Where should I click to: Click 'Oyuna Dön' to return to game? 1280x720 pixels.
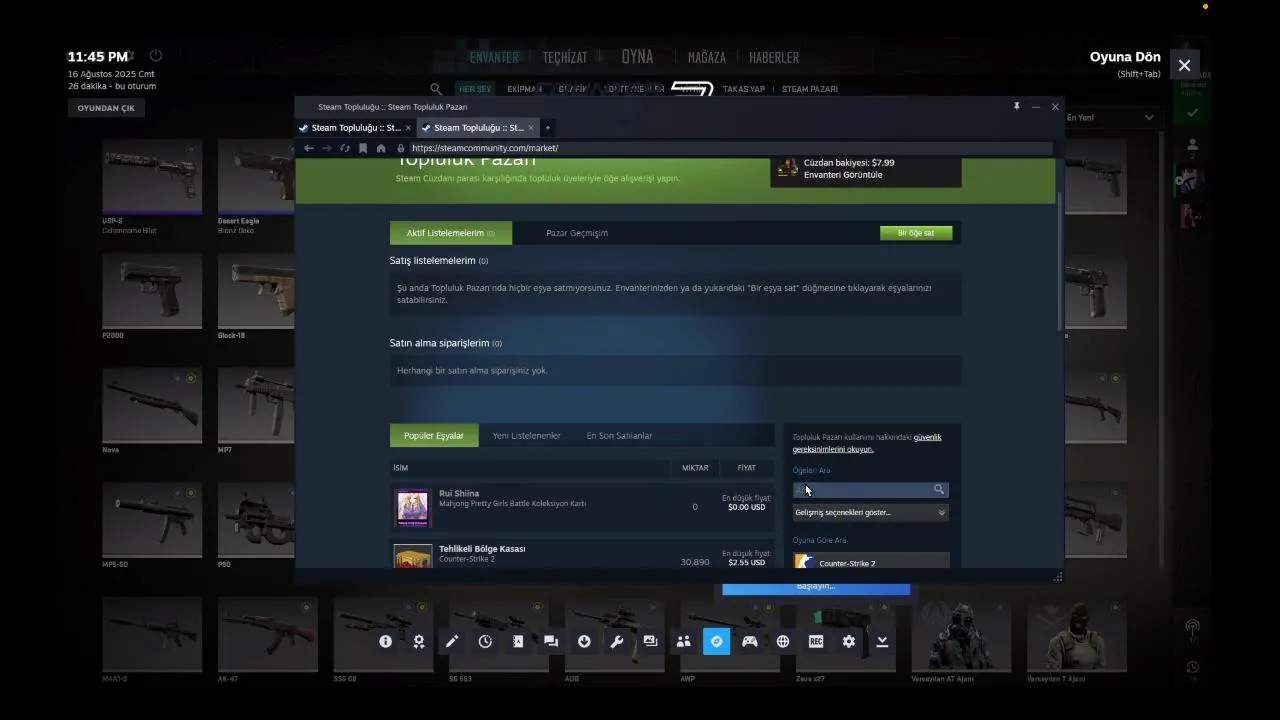point(1125,57)
